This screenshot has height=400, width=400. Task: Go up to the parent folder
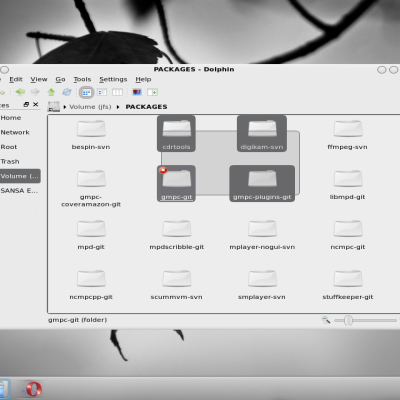51,92
